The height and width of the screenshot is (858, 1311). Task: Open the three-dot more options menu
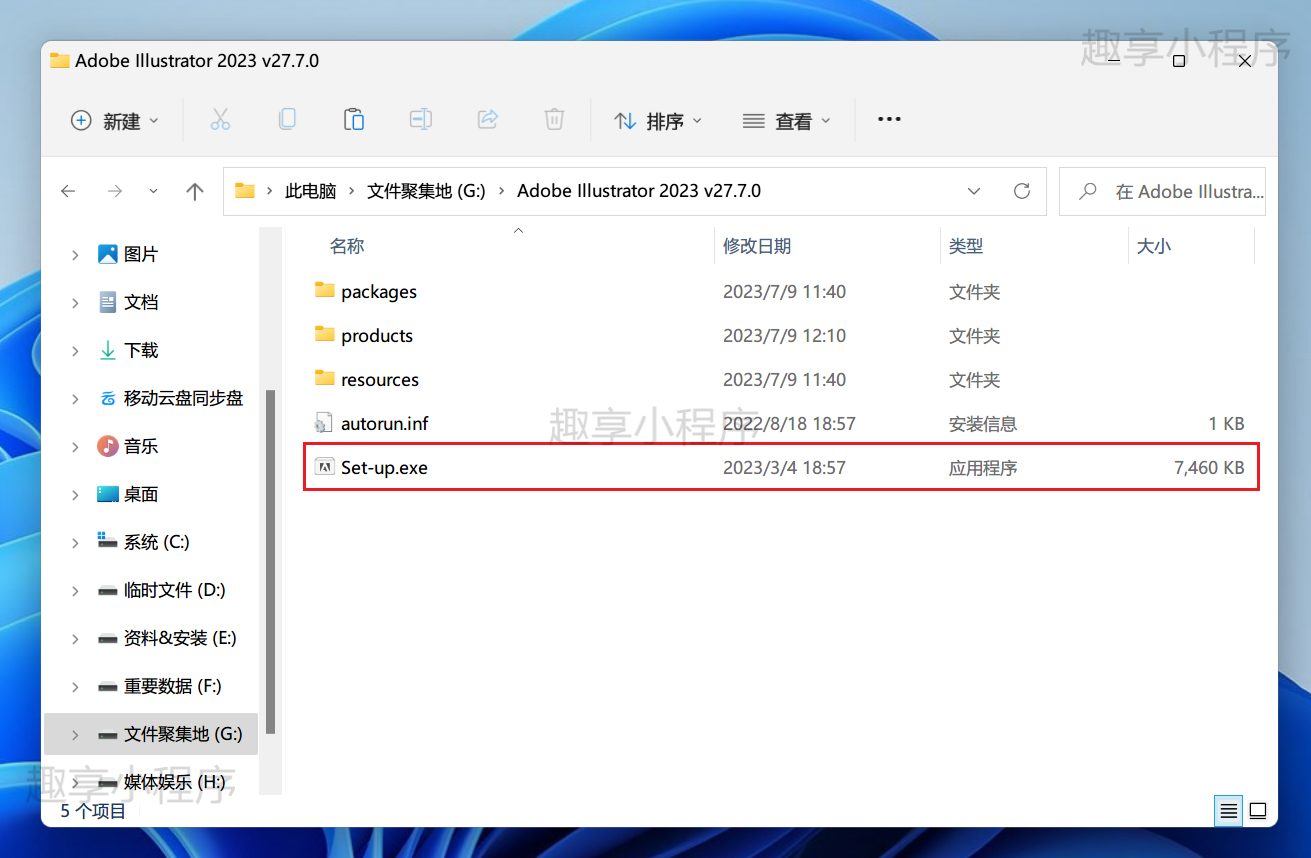(x=889, y=119)
